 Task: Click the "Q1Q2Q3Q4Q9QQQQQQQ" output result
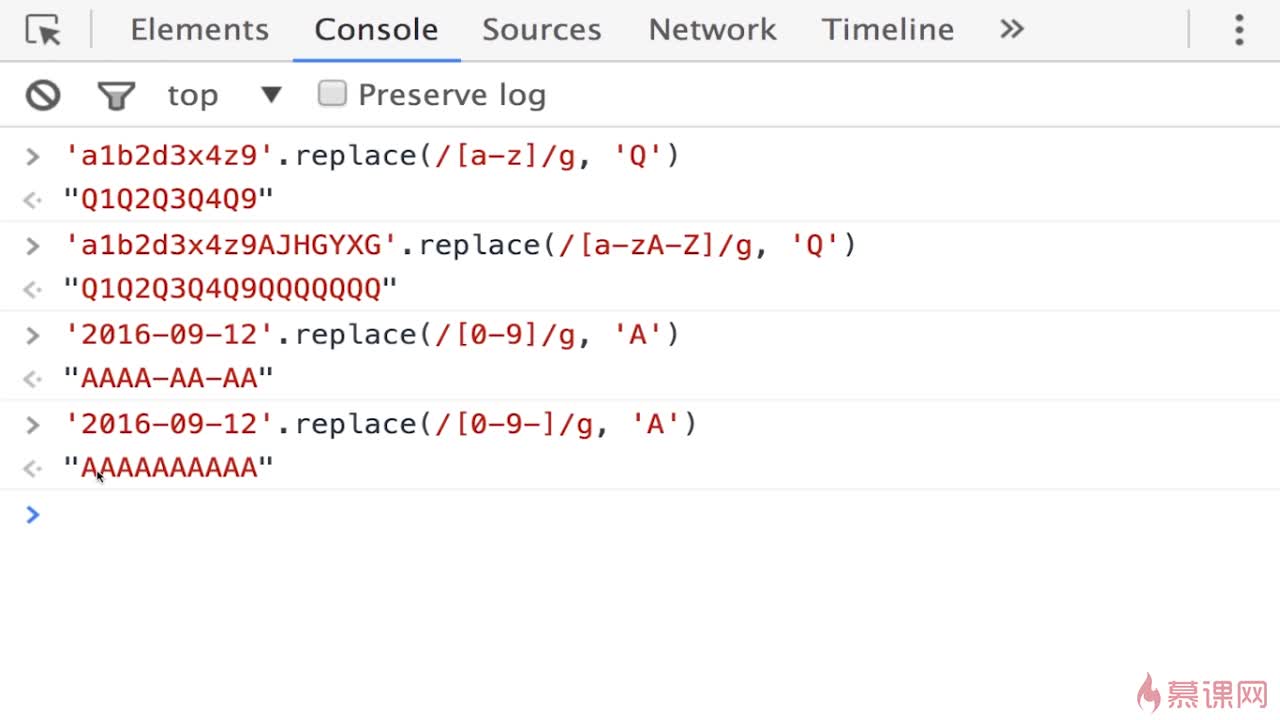click(230, 289)
